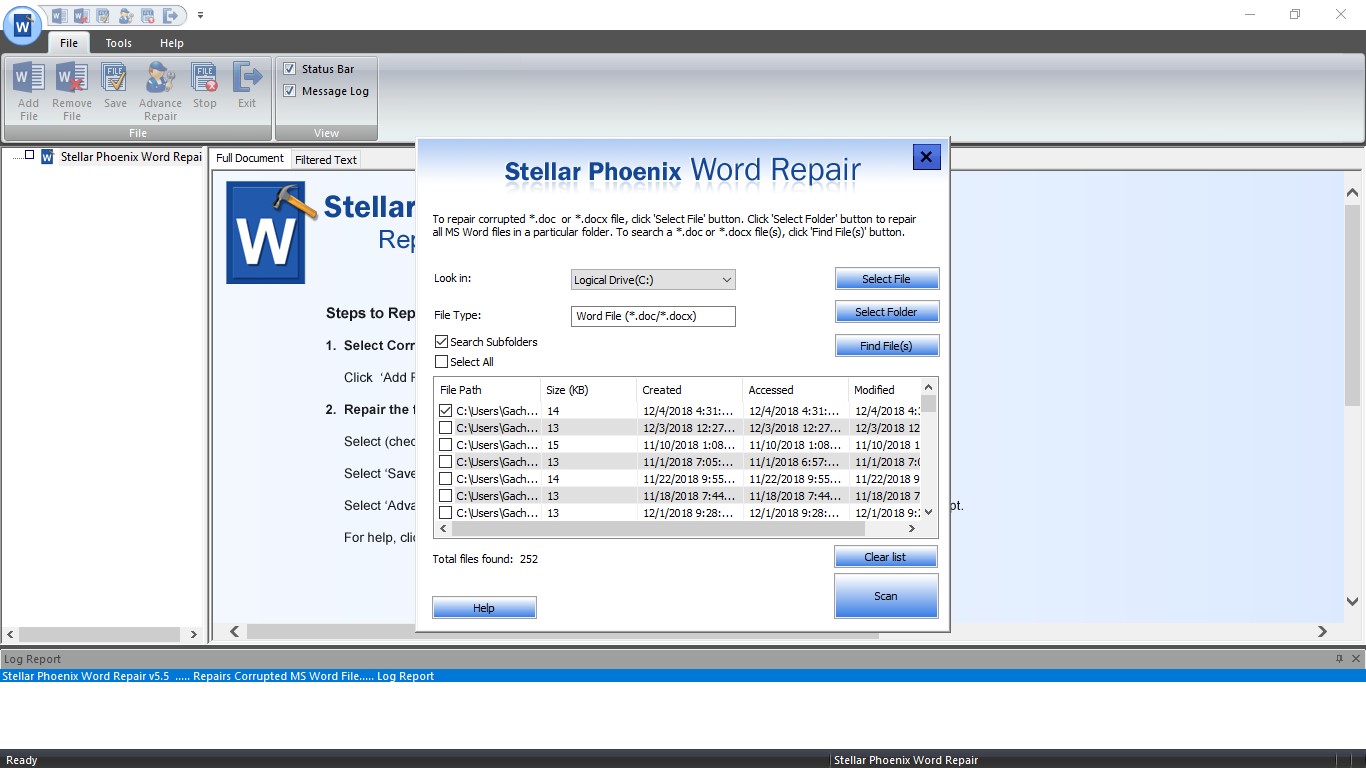The width and height of the screenshot is (1366, 768).
Task: Click the Save ribbon icon
Action: 115,85
